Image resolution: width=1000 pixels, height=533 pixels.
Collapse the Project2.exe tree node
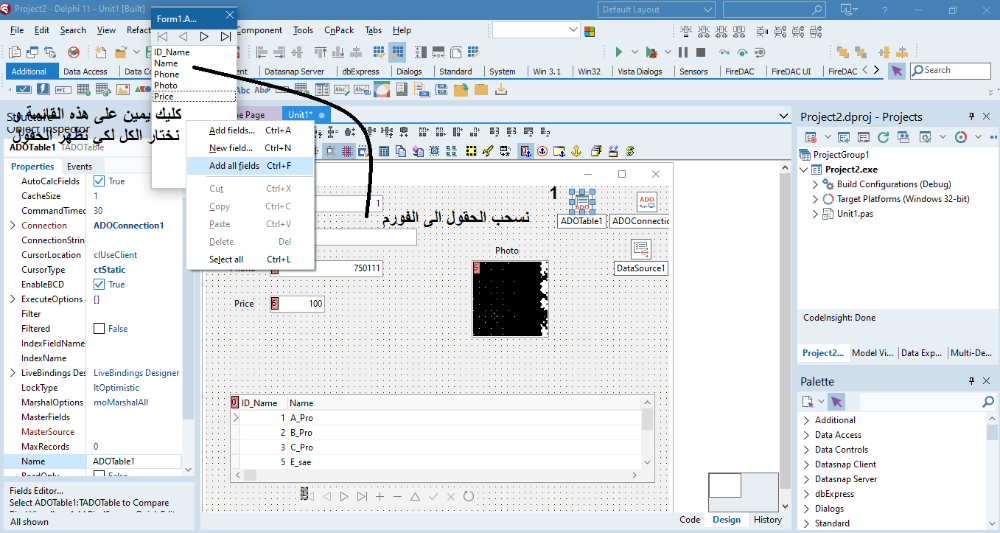pyautogui.click(x=804, y=170)
